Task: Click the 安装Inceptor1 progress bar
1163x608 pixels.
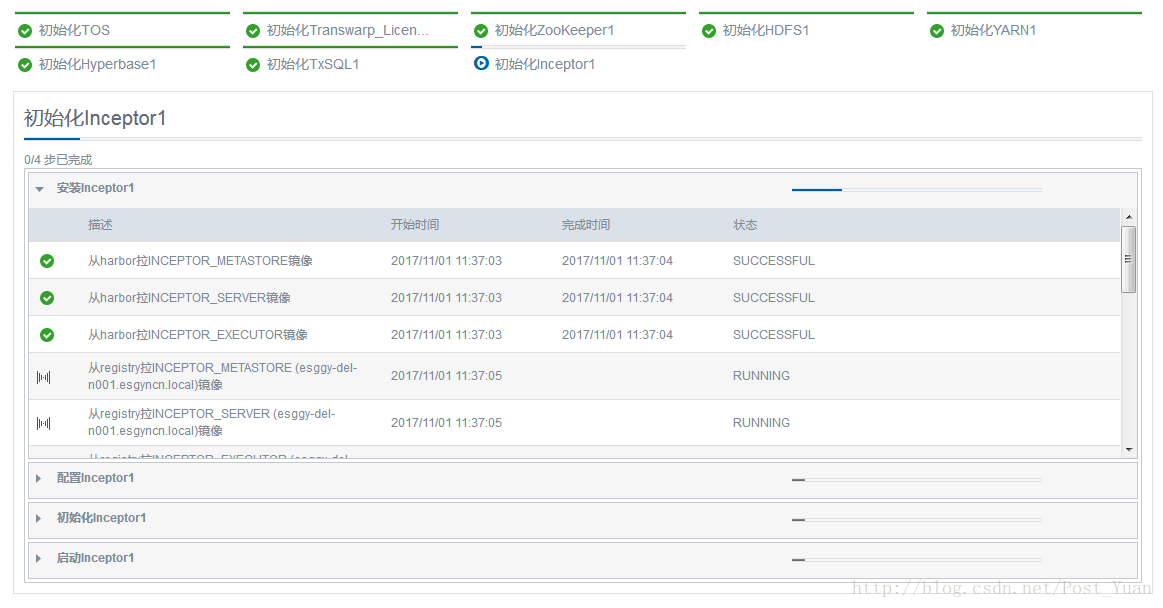Action: (917, 190)
